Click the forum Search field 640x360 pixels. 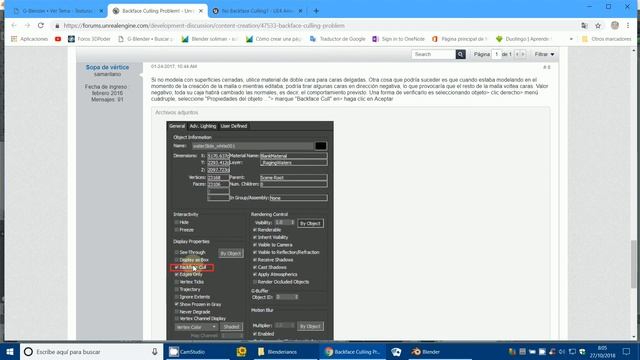click(x=433, y=54)
